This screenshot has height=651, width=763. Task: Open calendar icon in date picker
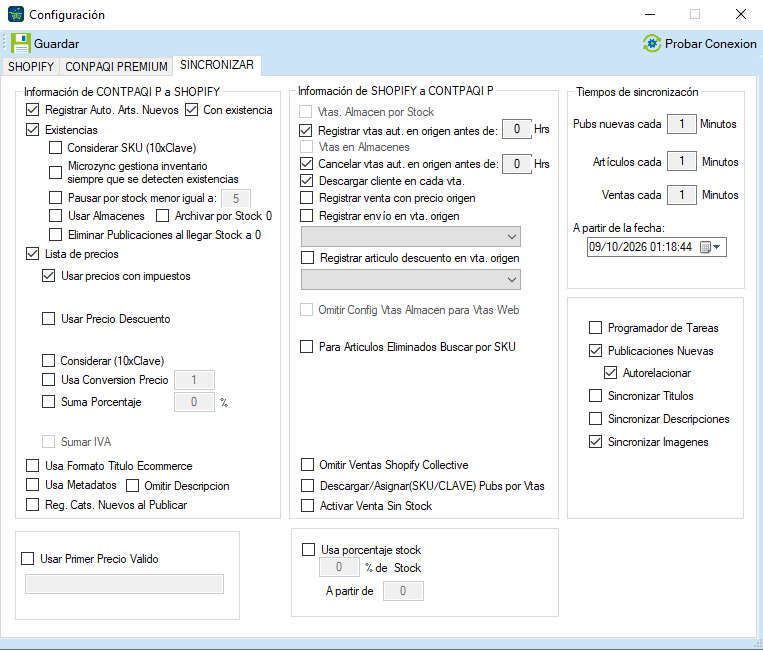705,247
